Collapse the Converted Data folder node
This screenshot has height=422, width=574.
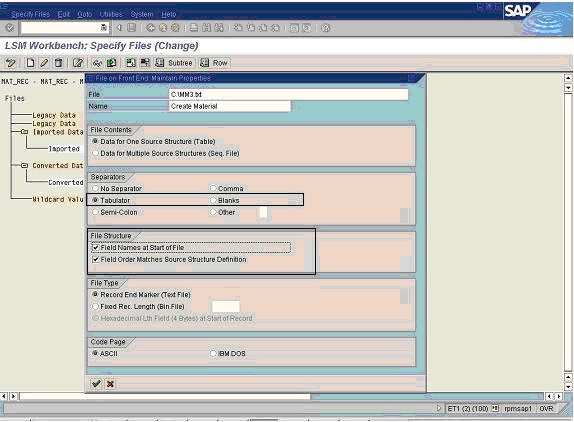pyautogui.click(x=24, y=165)
